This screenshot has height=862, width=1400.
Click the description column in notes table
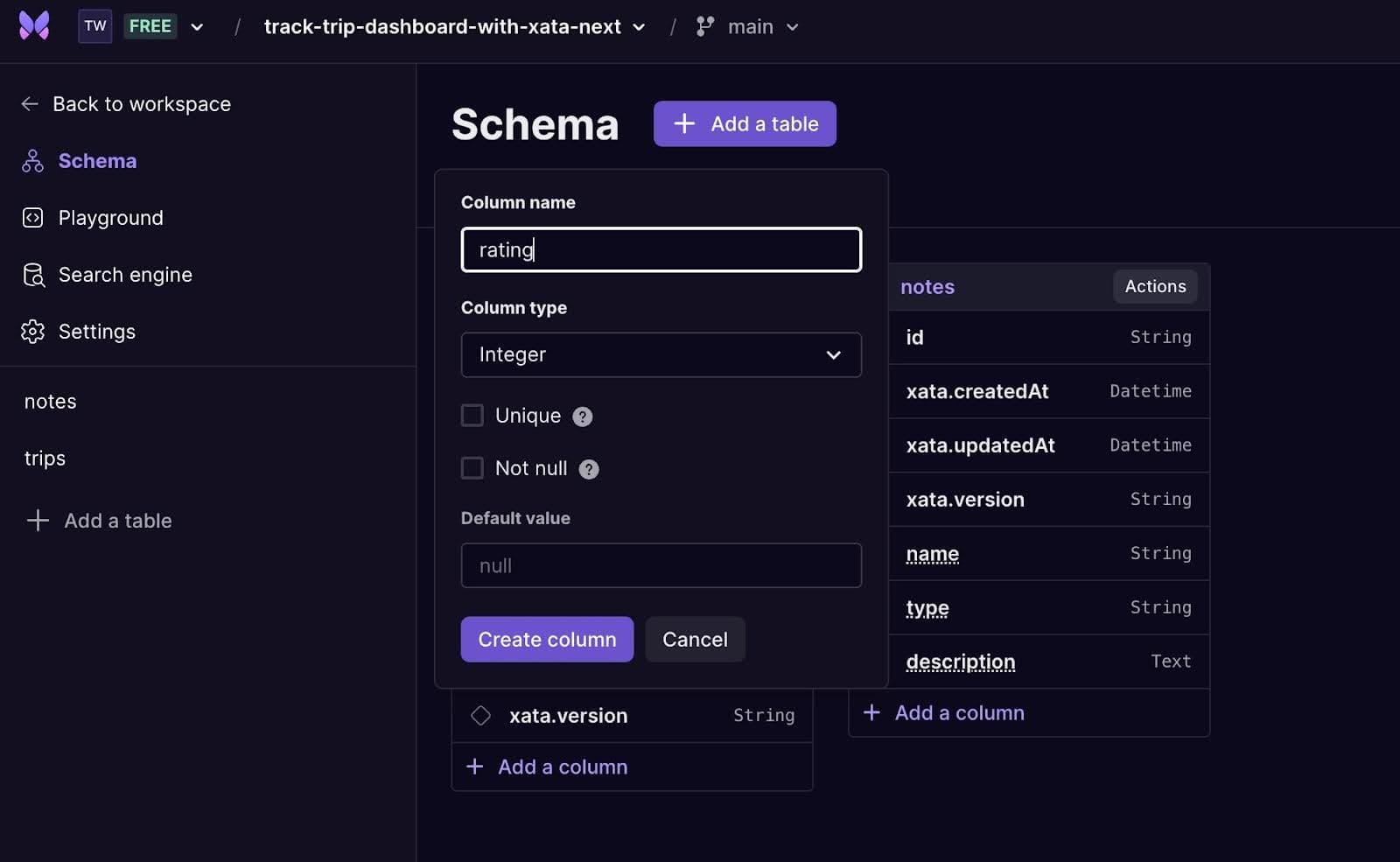point(1049,662)
